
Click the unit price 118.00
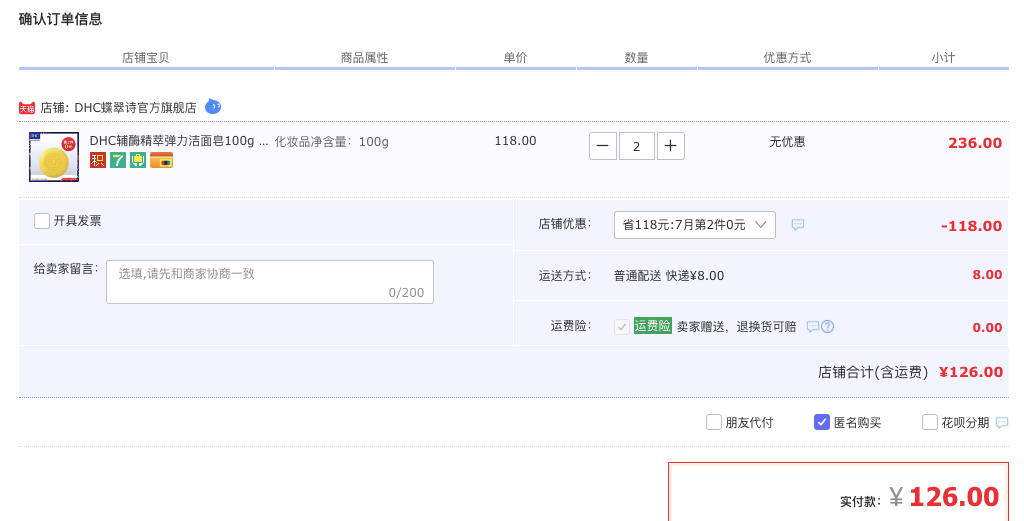[515, 141]
